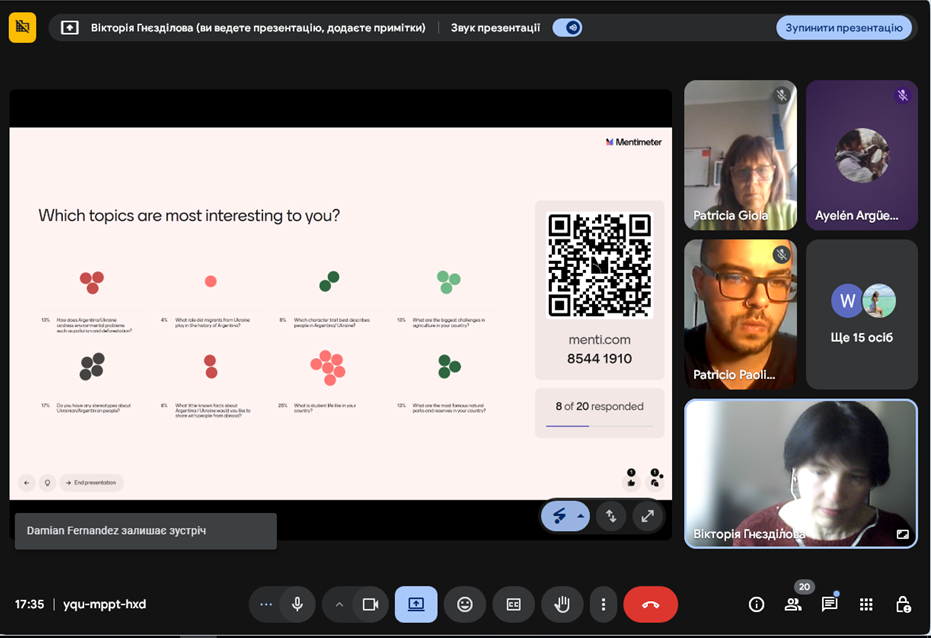
Task: Open the three-dot more options menu
Action: pyautogui.click(x=603, y=604)
